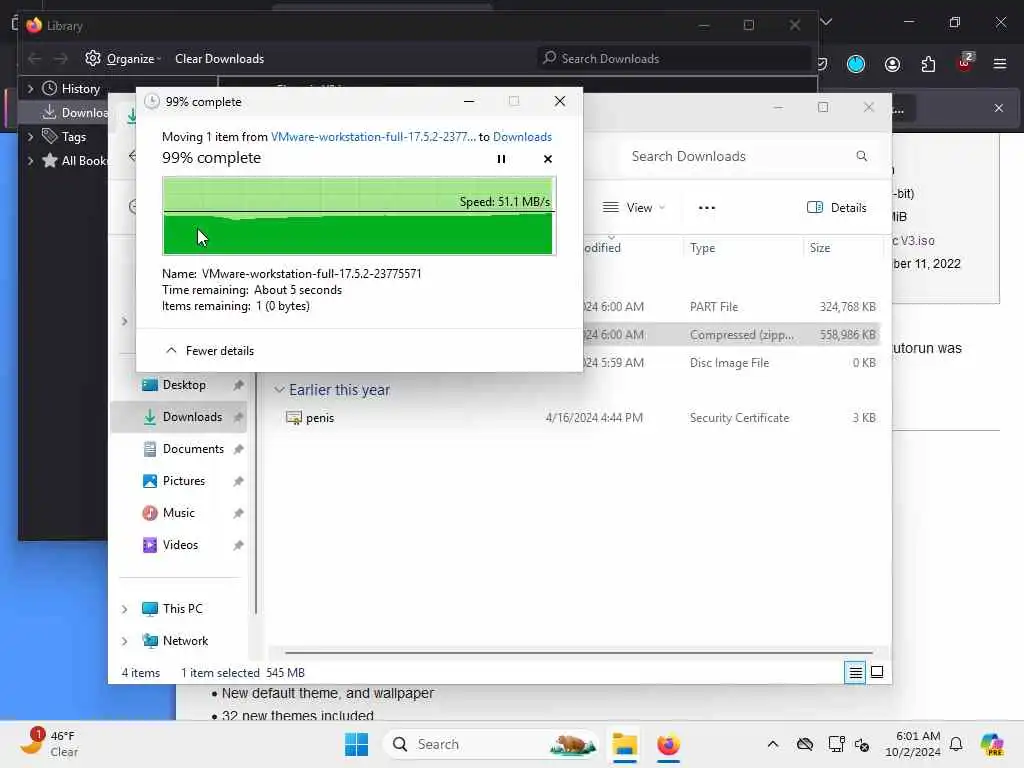Click the cloud sync tray icon

point(805,744)
